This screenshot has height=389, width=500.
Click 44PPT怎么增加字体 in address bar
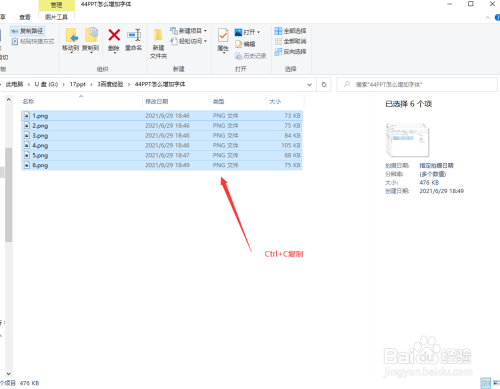pos(160,84)
